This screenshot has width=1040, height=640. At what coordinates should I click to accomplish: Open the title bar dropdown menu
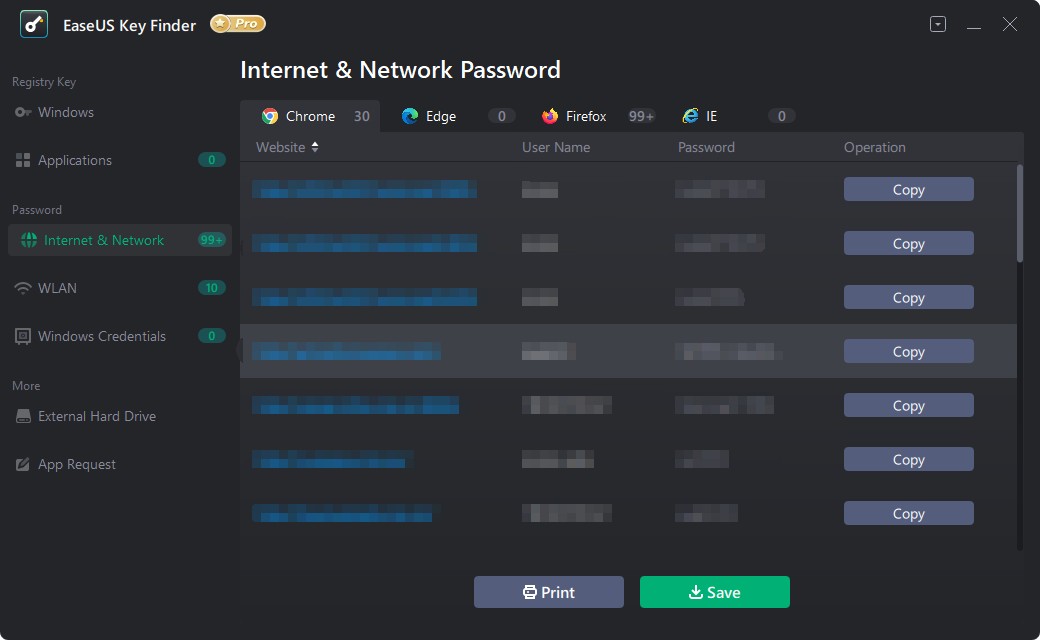pyautogui.click(x=937, y=25)
